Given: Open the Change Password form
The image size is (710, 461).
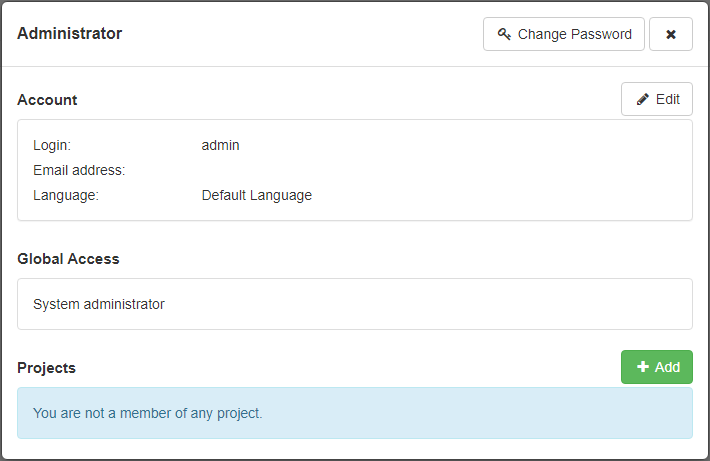Looking at the screenshot, I should 564,34.
